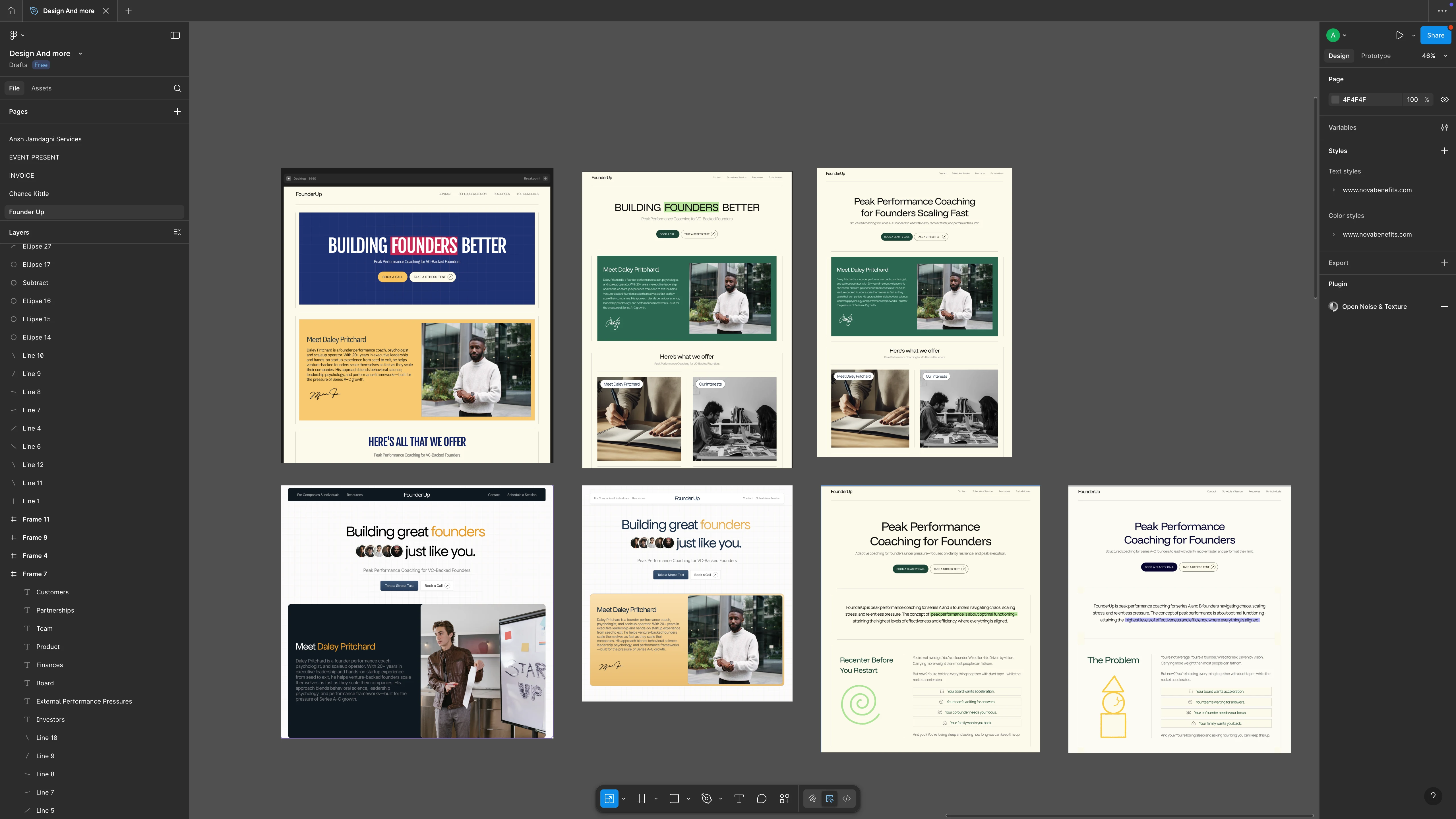Edit the page color hex field
The height and width of the screenshot is (819, 1456).
tap(1371, 100)
